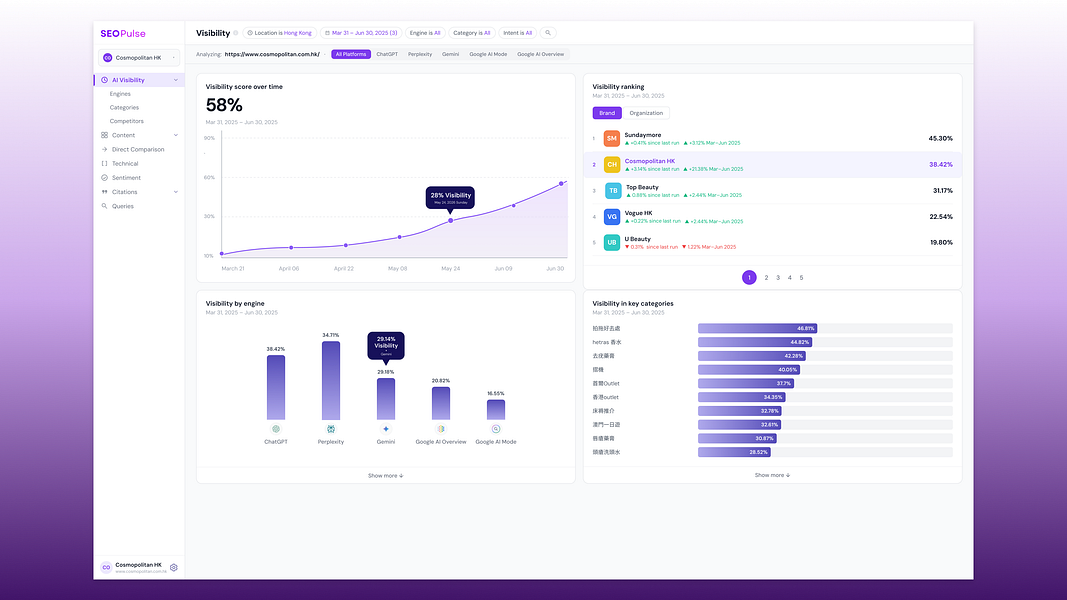Select the Google AI Overview platform tab
This screenshot has height=600, width=1067.
tap(540, 54)
